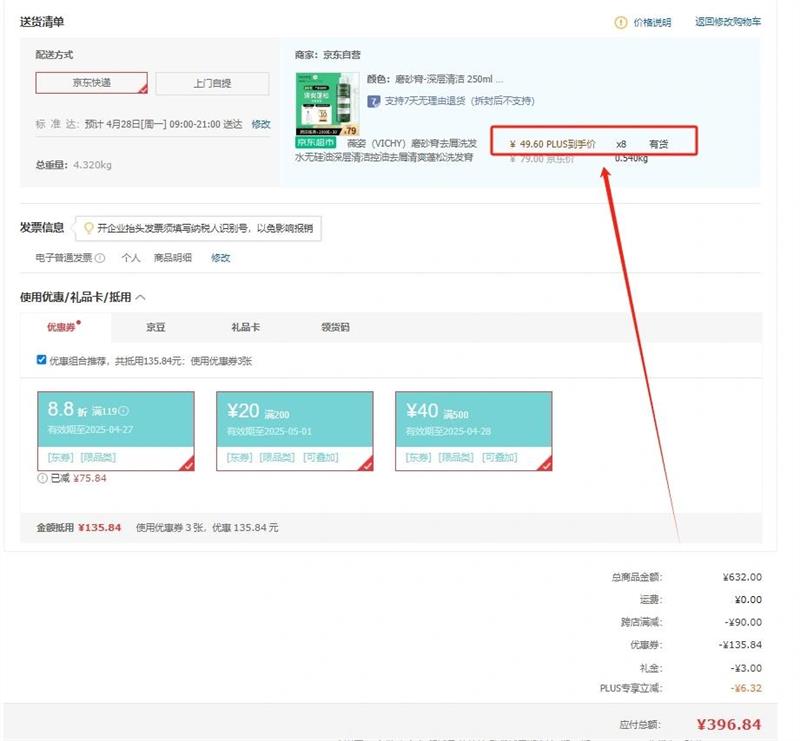
Task: Click the 价格说明 info icon
Action: click(x=620, y=22)
